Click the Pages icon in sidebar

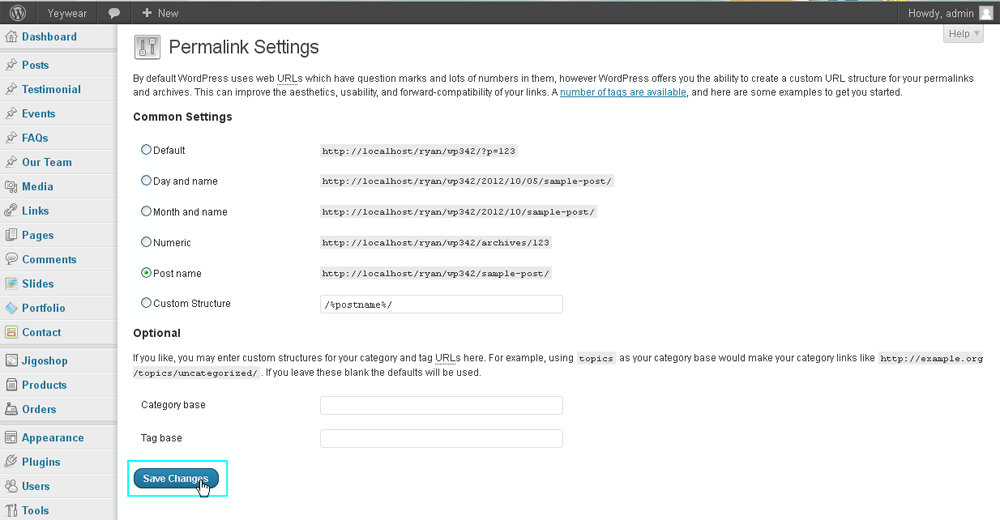pos(11,235)
